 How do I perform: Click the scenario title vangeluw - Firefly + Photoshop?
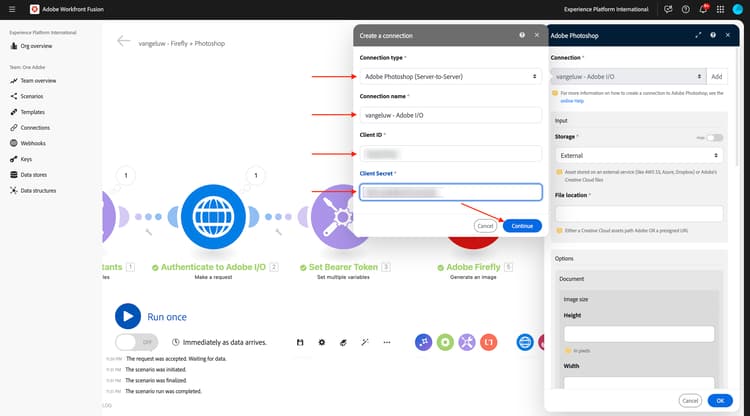click(x=182, y=44)
